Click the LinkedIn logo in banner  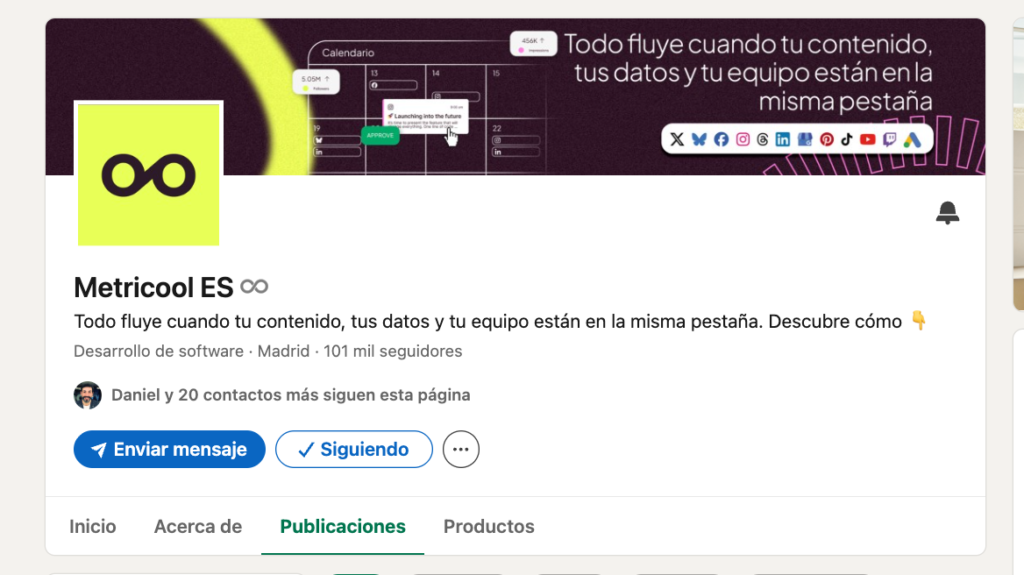click(782, 139)
